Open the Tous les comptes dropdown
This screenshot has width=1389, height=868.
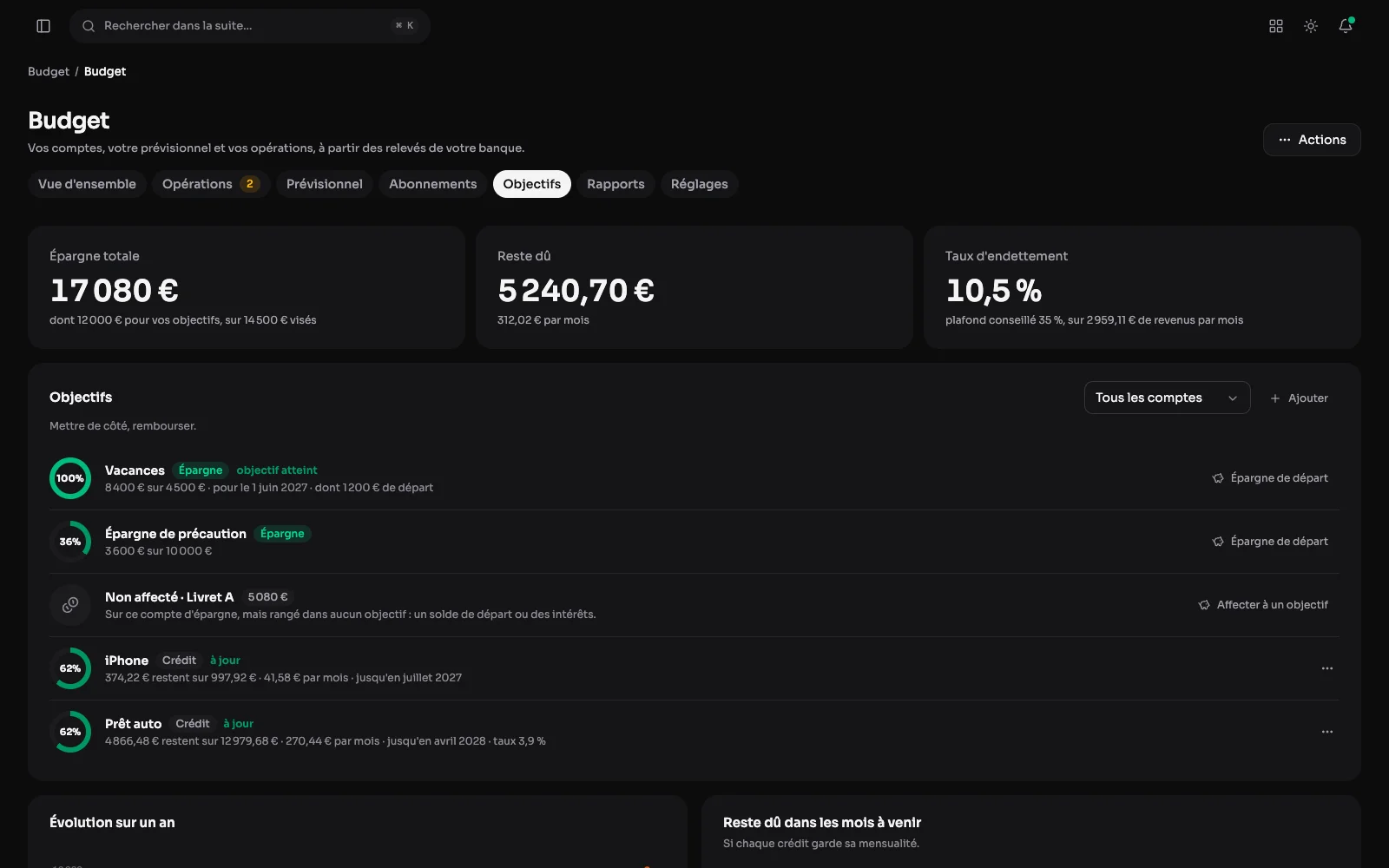[x=1167, y=398]
